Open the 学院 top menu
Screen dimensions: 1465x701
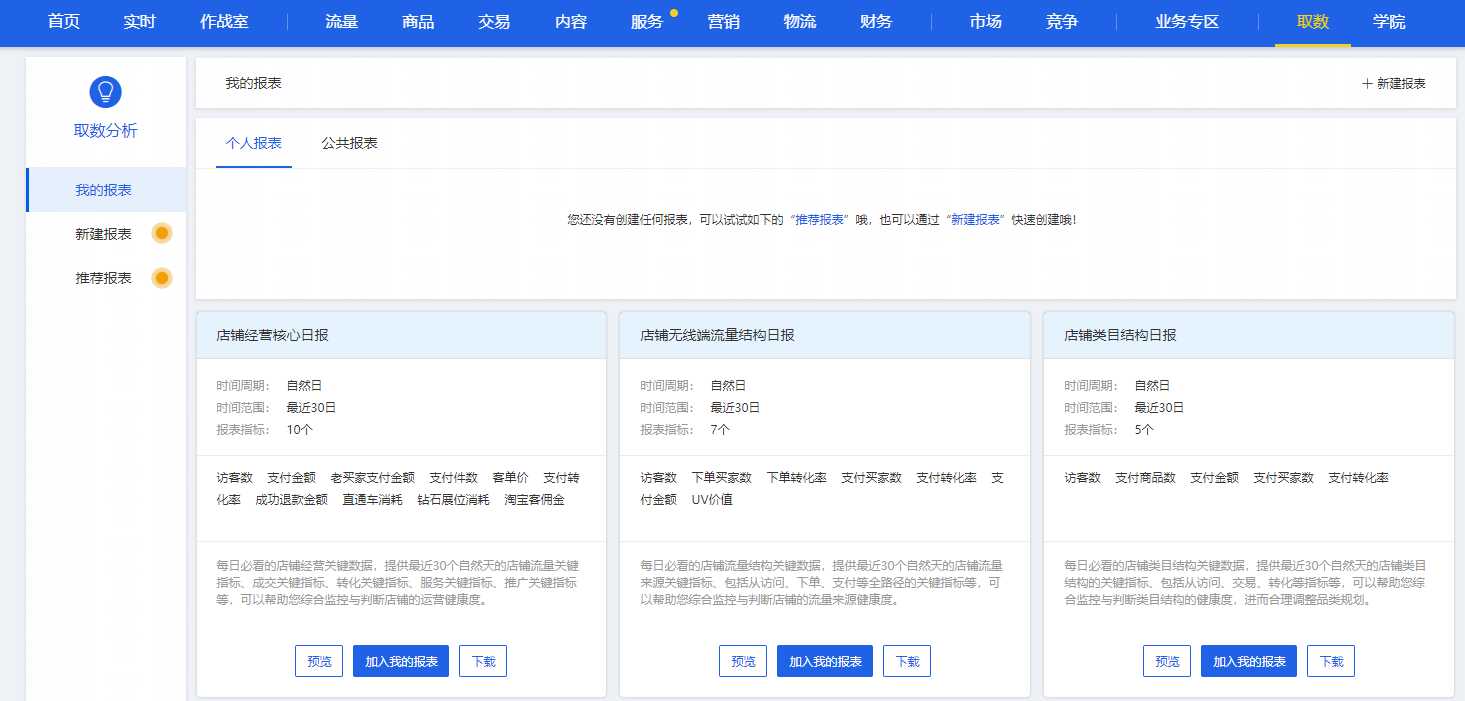(1389, 22)
